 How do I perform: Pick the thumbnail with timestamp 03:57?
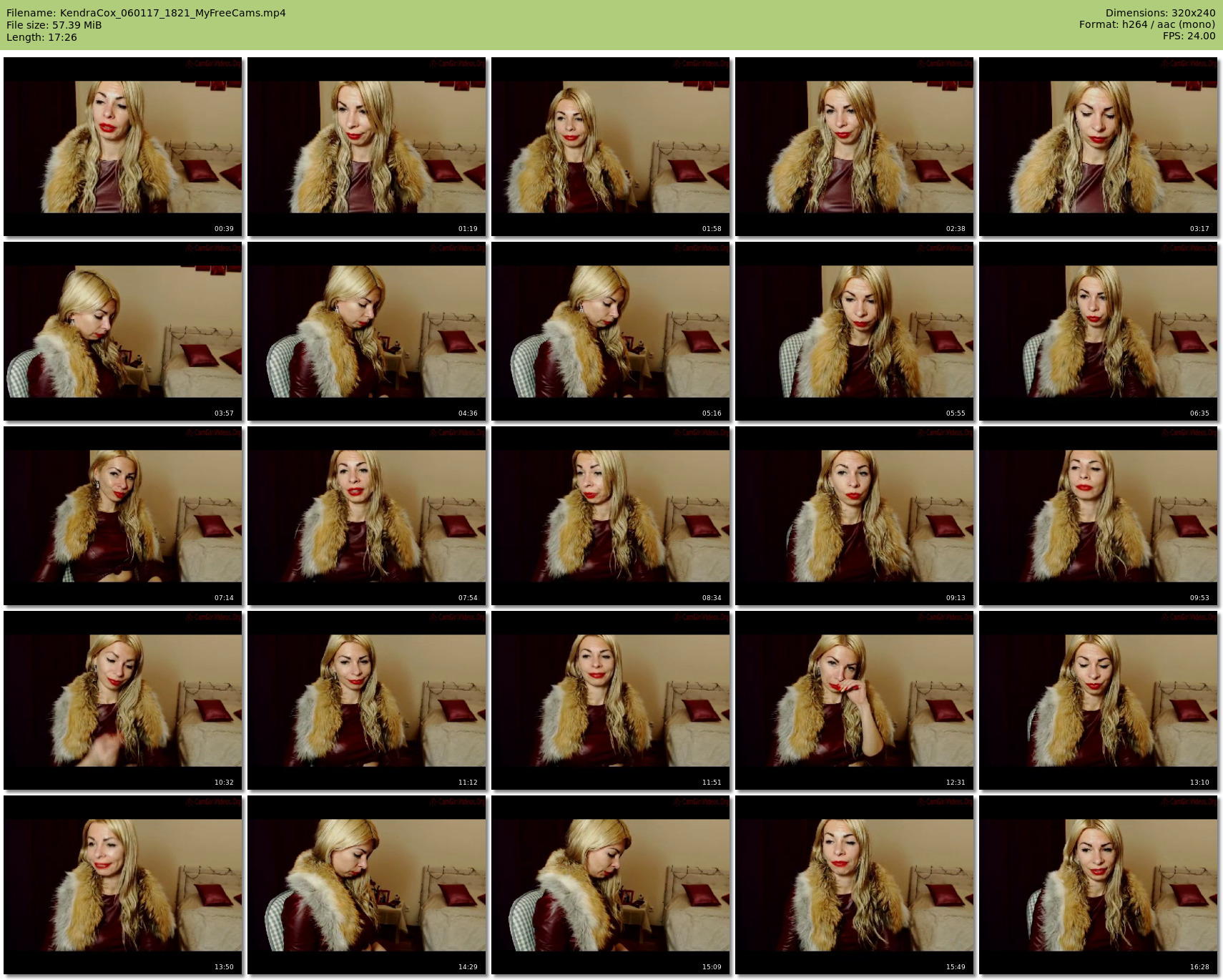tap(123, 331)
